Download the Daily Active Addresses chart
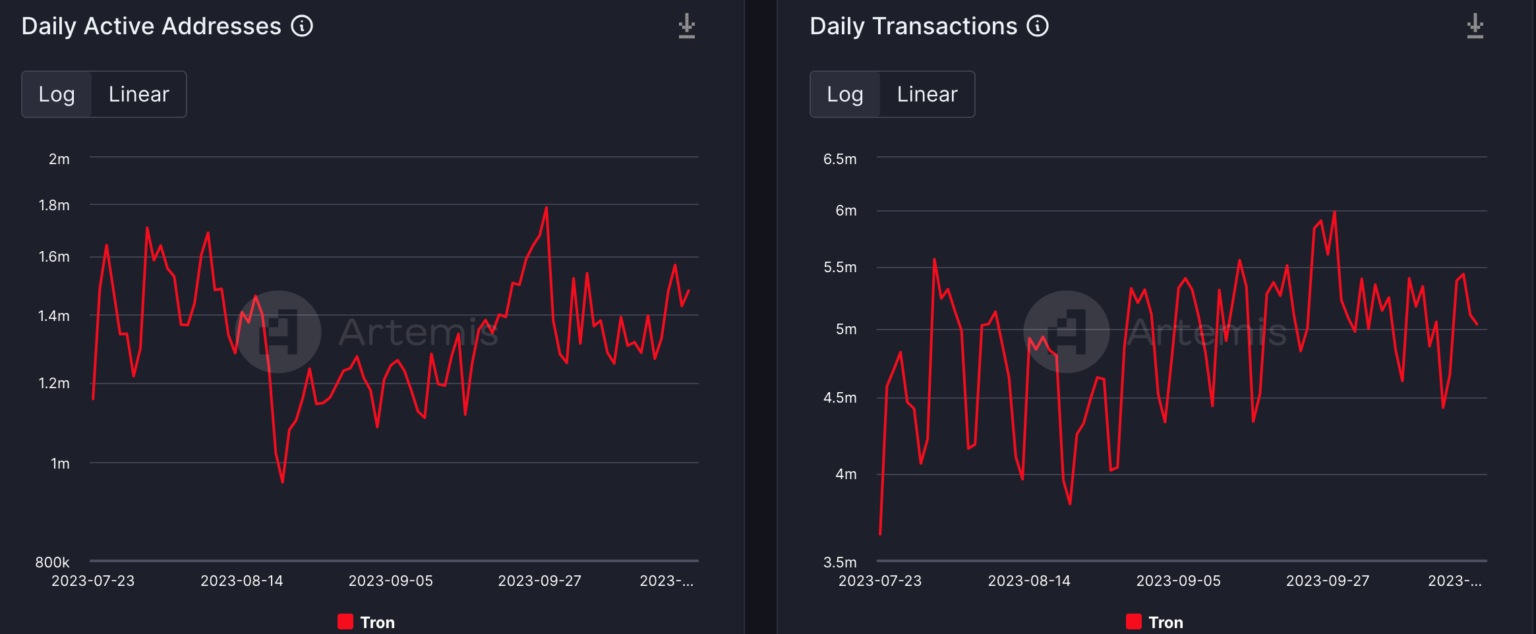Image resolution: width=1536 pixels, height=634 pixels. (687, 26)
